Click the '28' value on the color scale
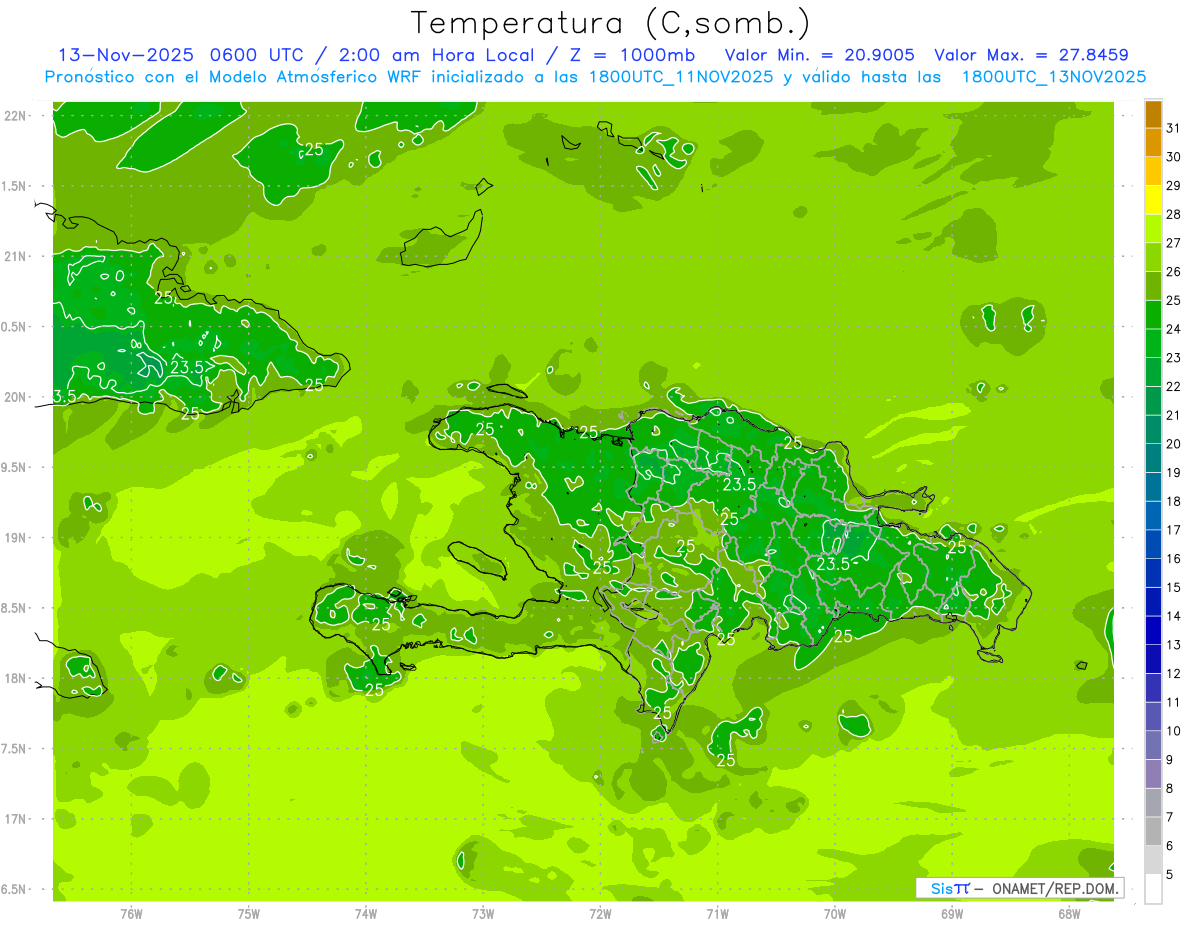1200x927 pixels. click(x=1174, y=214)
